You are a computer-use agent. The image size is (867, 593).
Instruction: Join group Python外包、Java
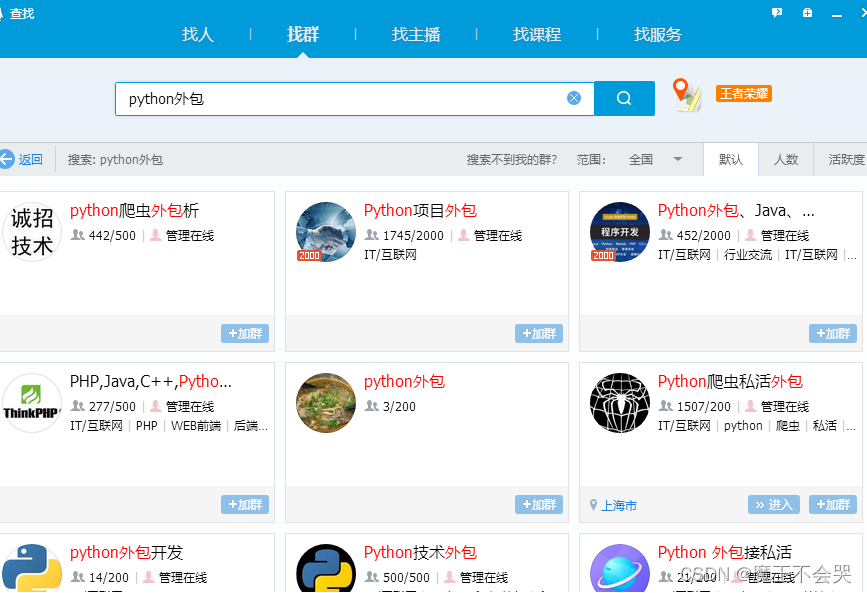[x=833, y=334]
